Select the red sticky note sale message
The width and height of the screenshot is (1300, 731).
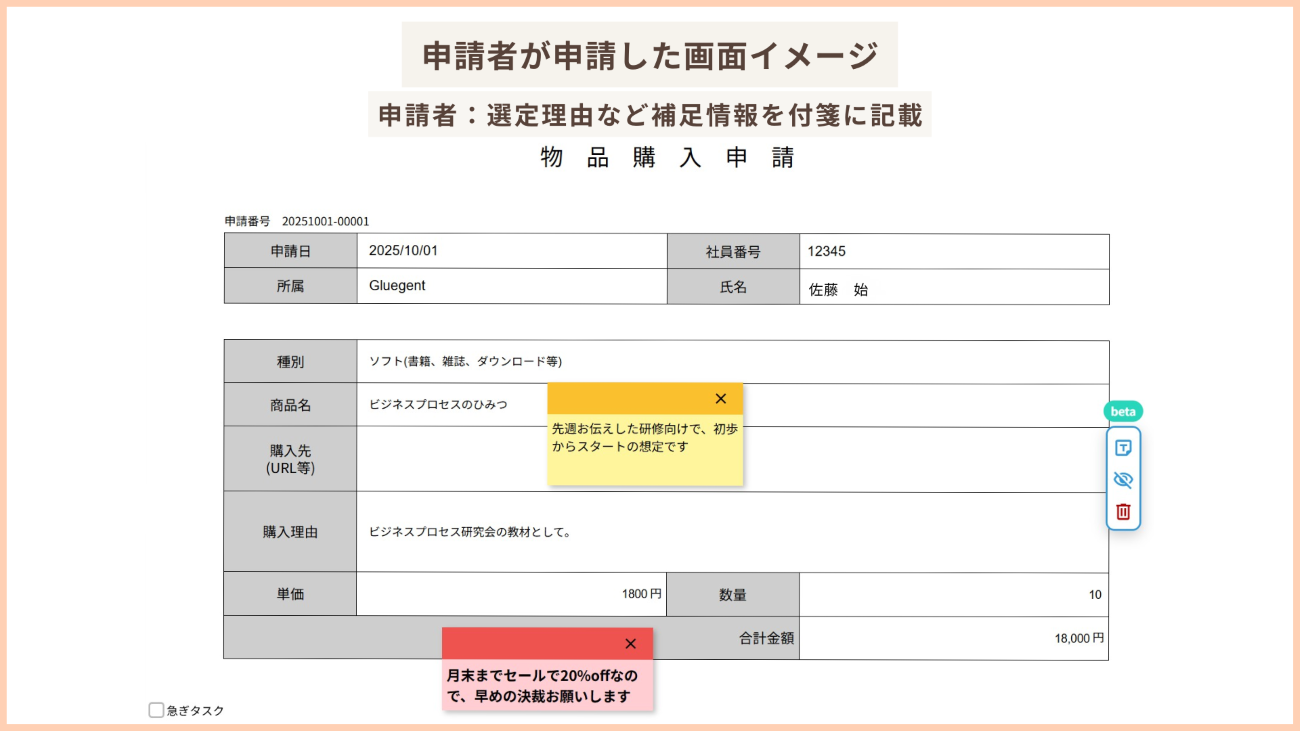[541, 686]
